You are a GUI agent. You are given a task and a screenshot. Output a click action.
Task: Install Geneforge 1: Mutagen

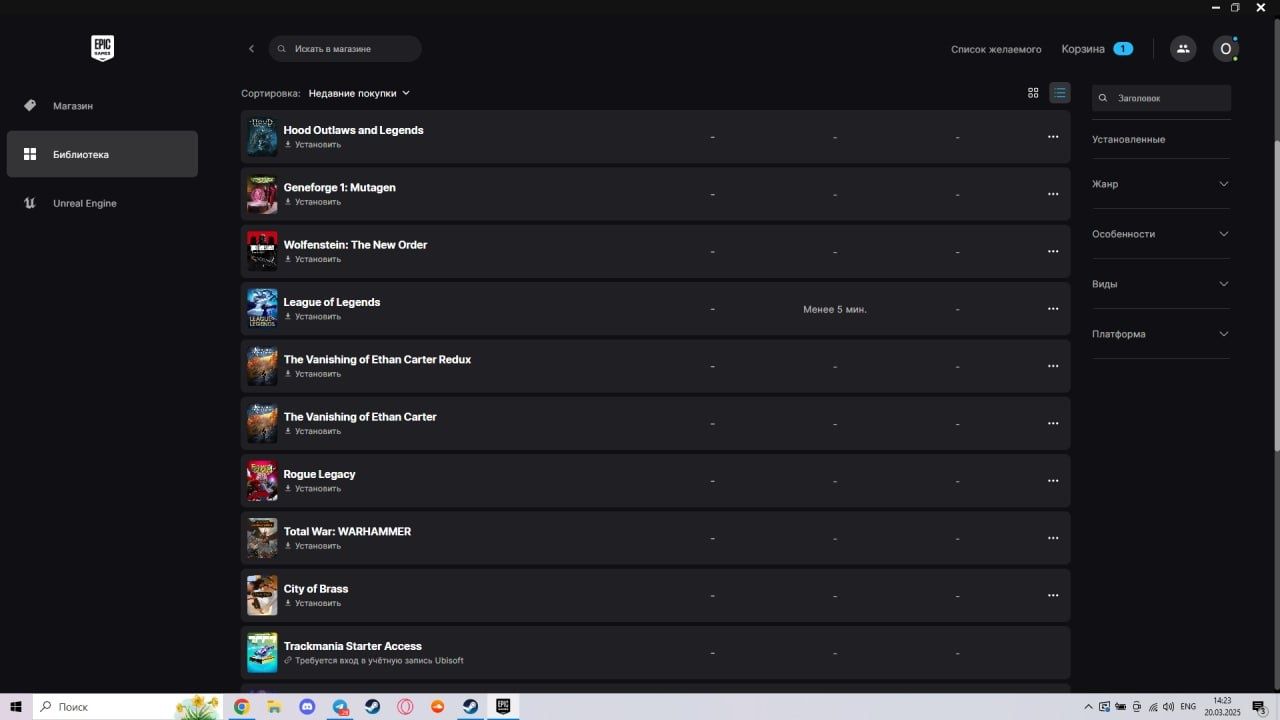(x=313, y=202)
